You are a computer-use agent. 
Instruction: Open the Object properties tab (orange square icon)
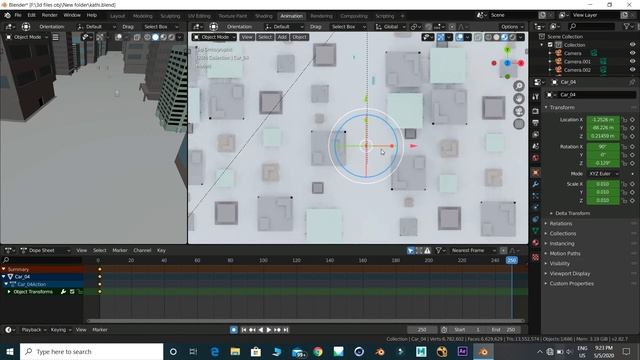click(x=536, y=172)
